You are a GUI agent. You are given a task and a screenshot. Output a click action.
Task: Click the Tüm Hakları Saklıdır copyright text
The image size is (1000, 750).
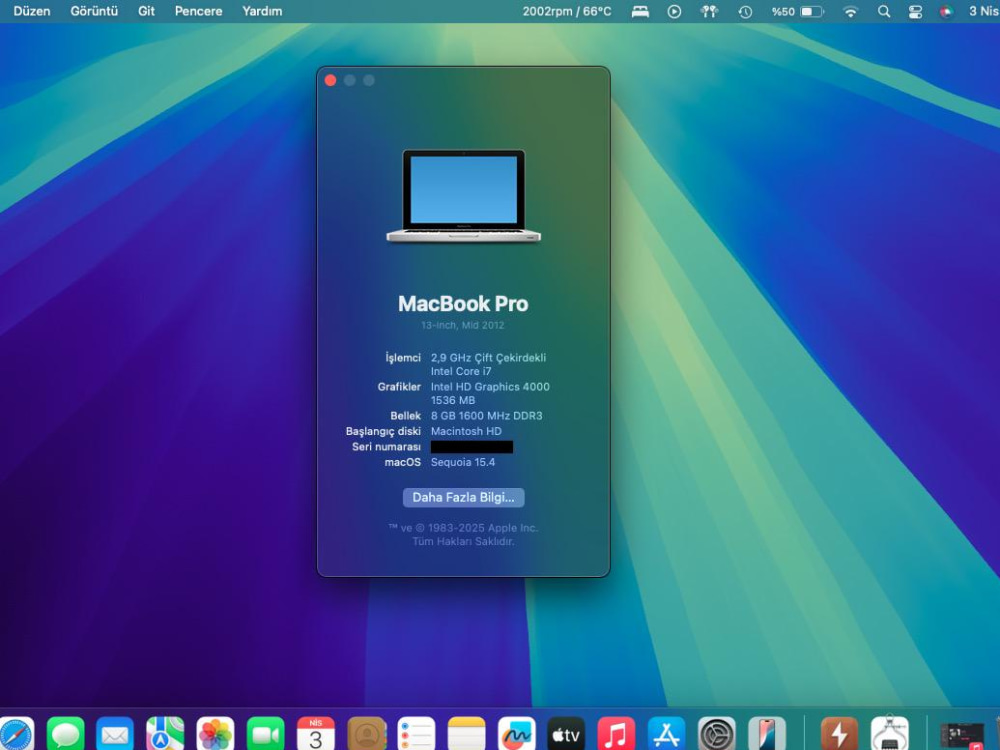[x=463, y=541]
